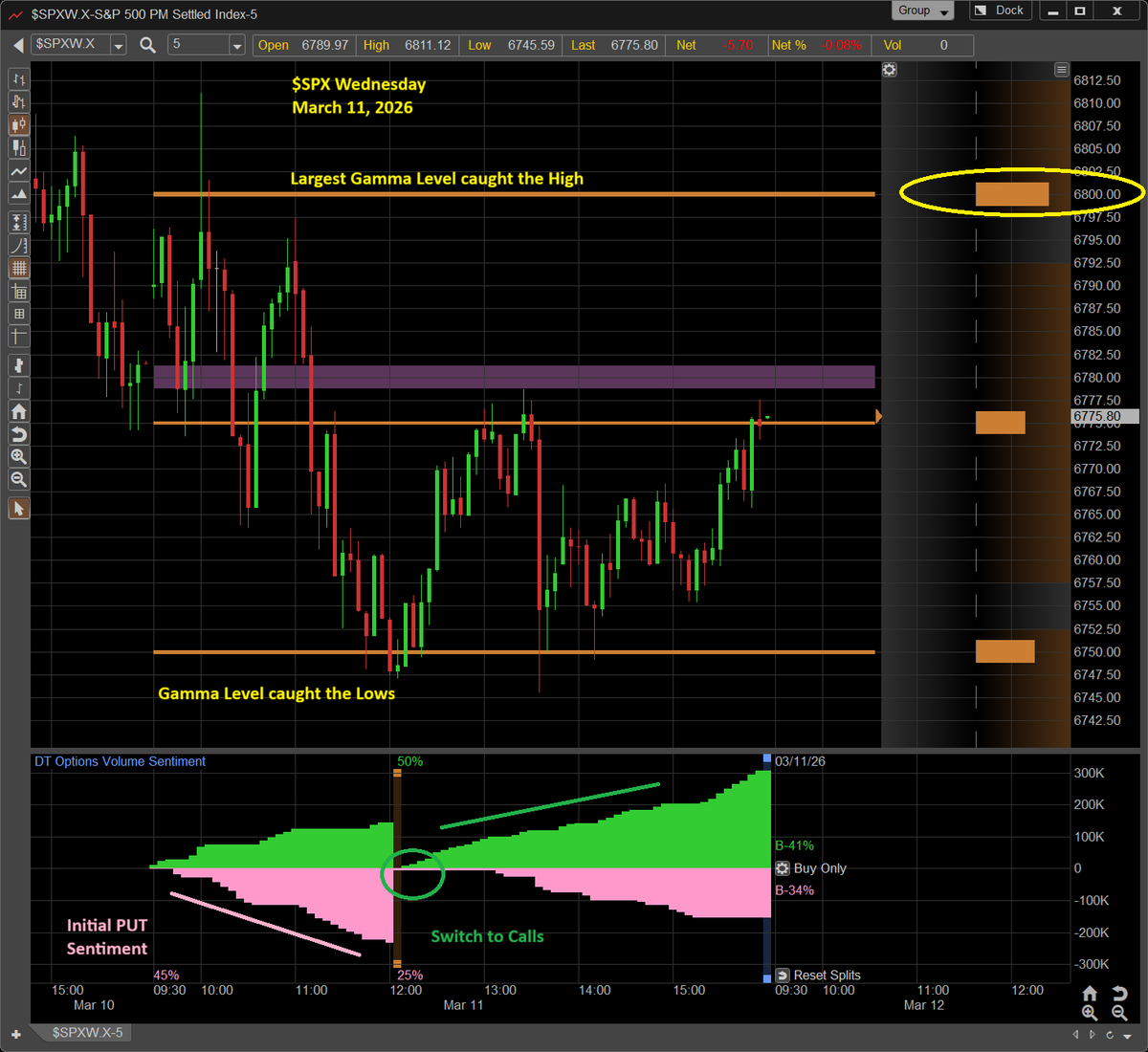Image resolution: width=1148 pixels, height=1052 pixels.
Task: Click the orange gamma bar at 6800.00
Action: coord(1012,194)
